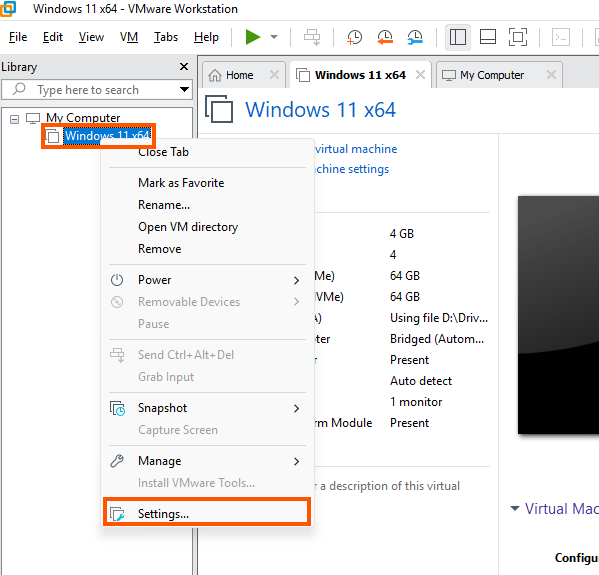Viewport: 599px width, 575px height.
Task: Close the Library panel
Action: point(184,66)
